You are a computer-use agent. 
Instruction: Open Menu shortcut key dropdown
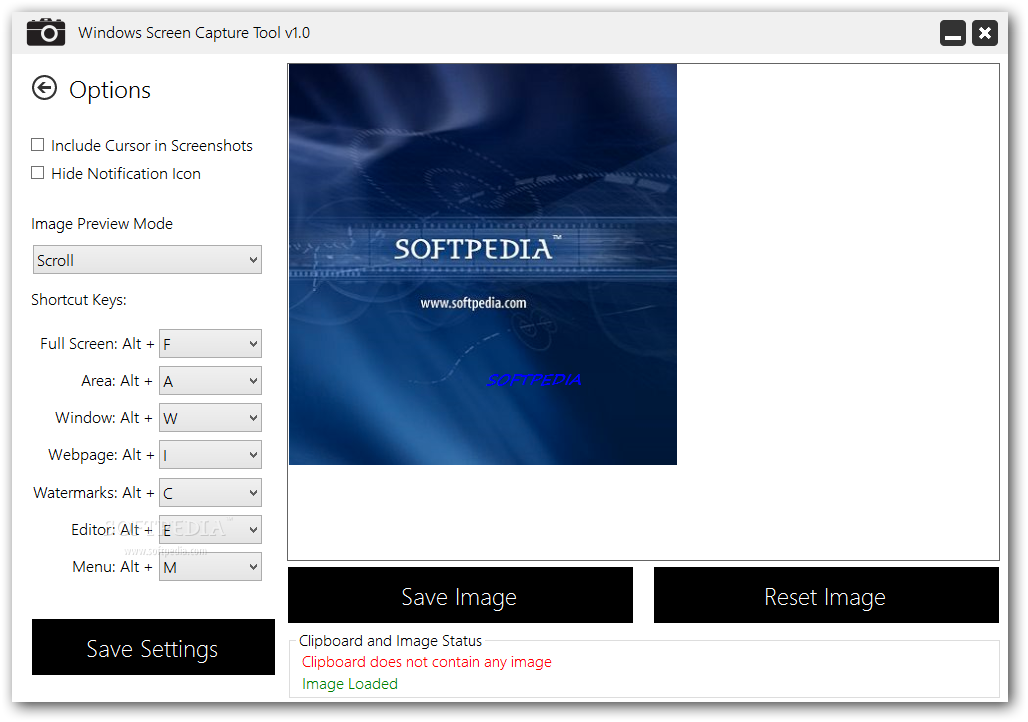click(x=210, y=567)
